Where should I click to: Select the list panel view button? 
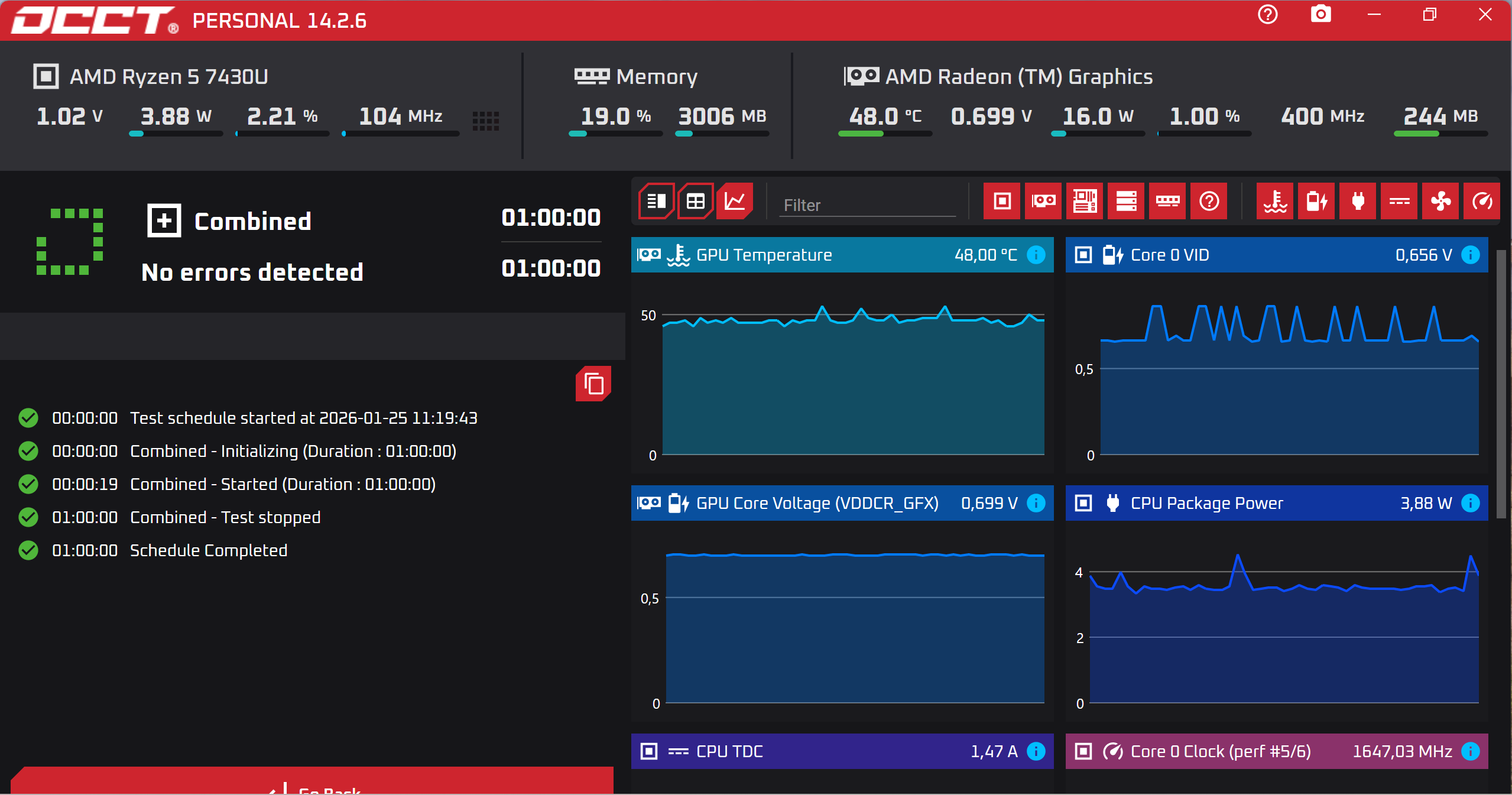click(656, 202)
